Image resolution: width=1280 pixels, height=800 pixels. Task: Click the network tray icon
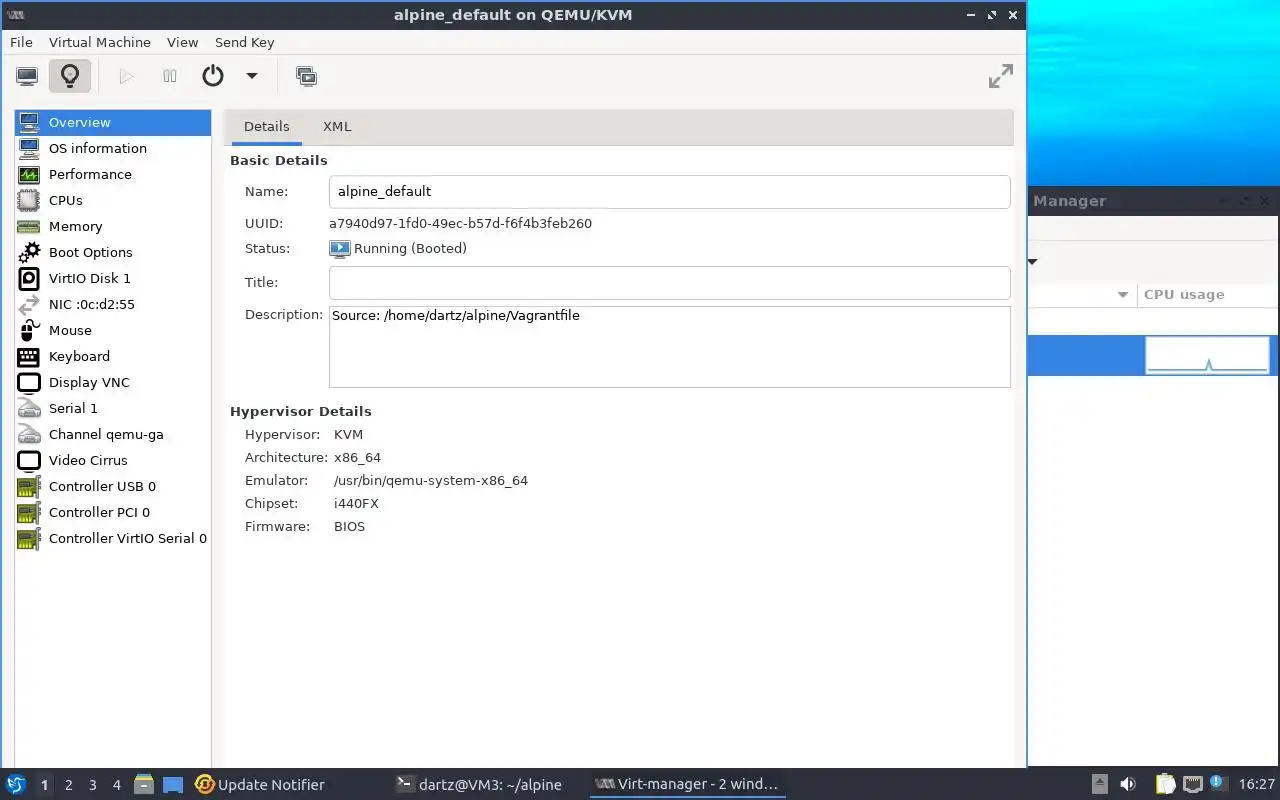(1192, 784)
